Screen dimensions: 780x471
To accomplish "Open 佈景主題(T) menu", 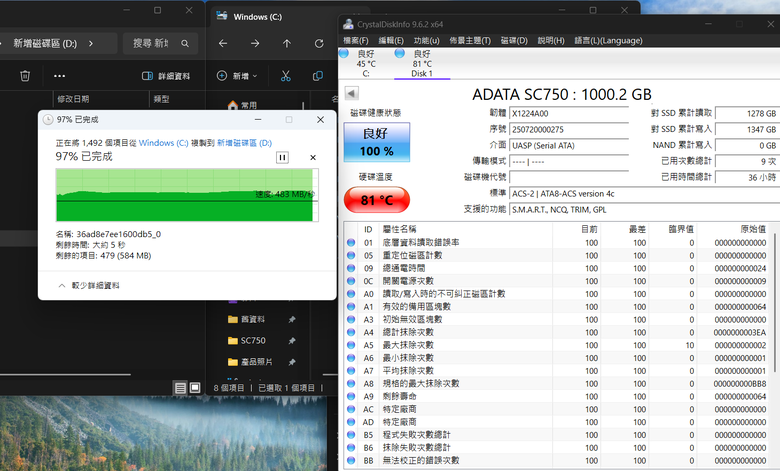I will coord(470,41).
